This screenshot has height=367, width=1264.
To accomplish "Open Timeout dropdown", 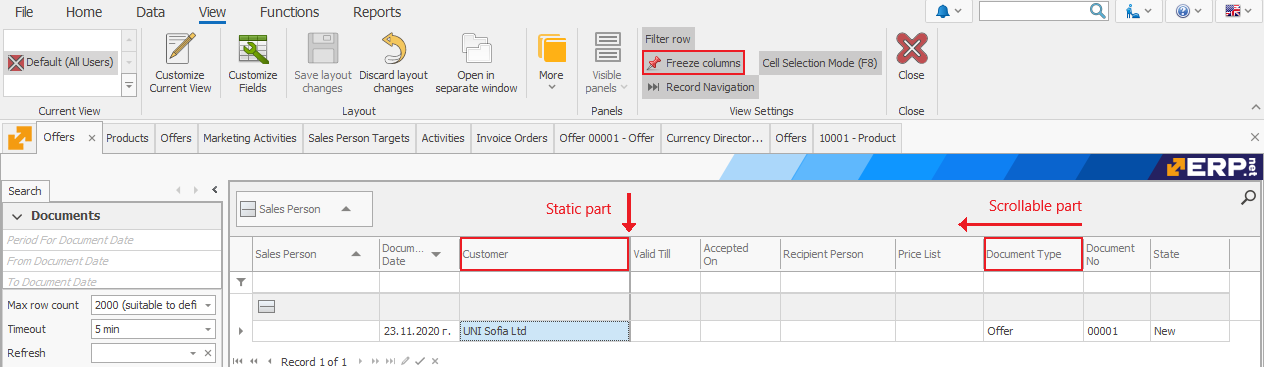I will pyautogui.click(x=208, y=329).
